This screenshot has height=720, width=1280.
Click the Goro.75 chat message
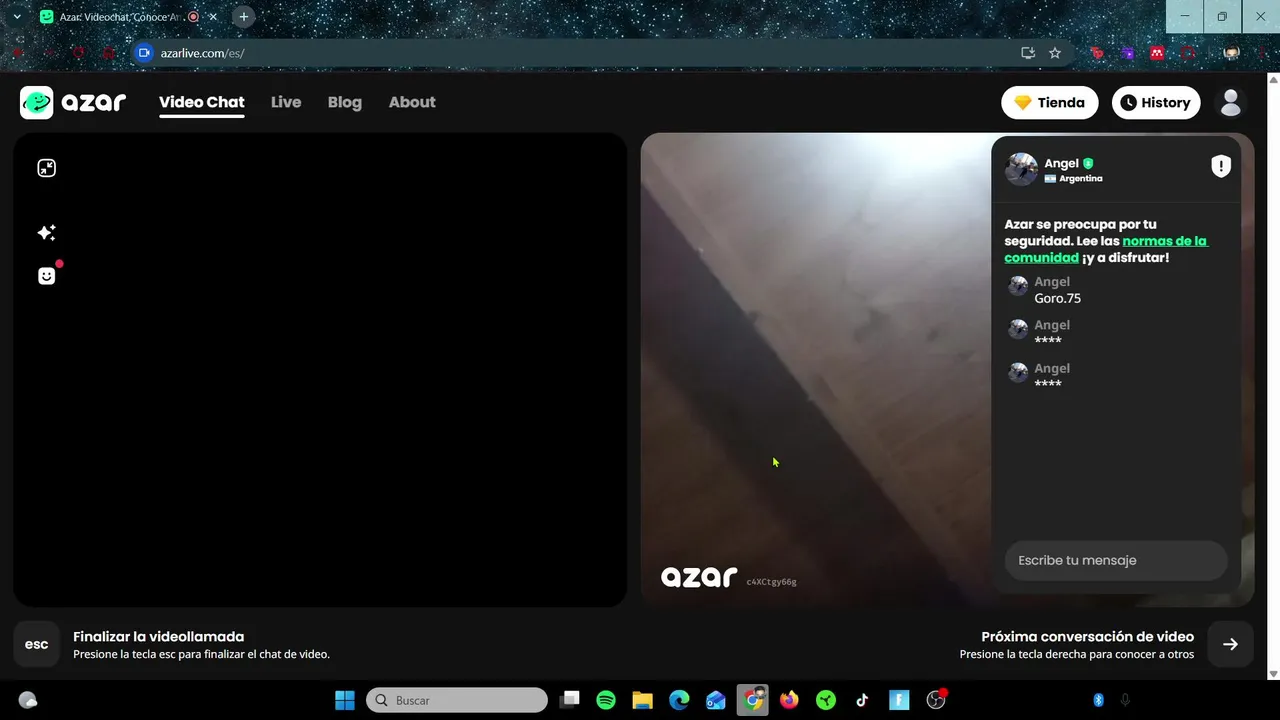[x=1057, y=298]
